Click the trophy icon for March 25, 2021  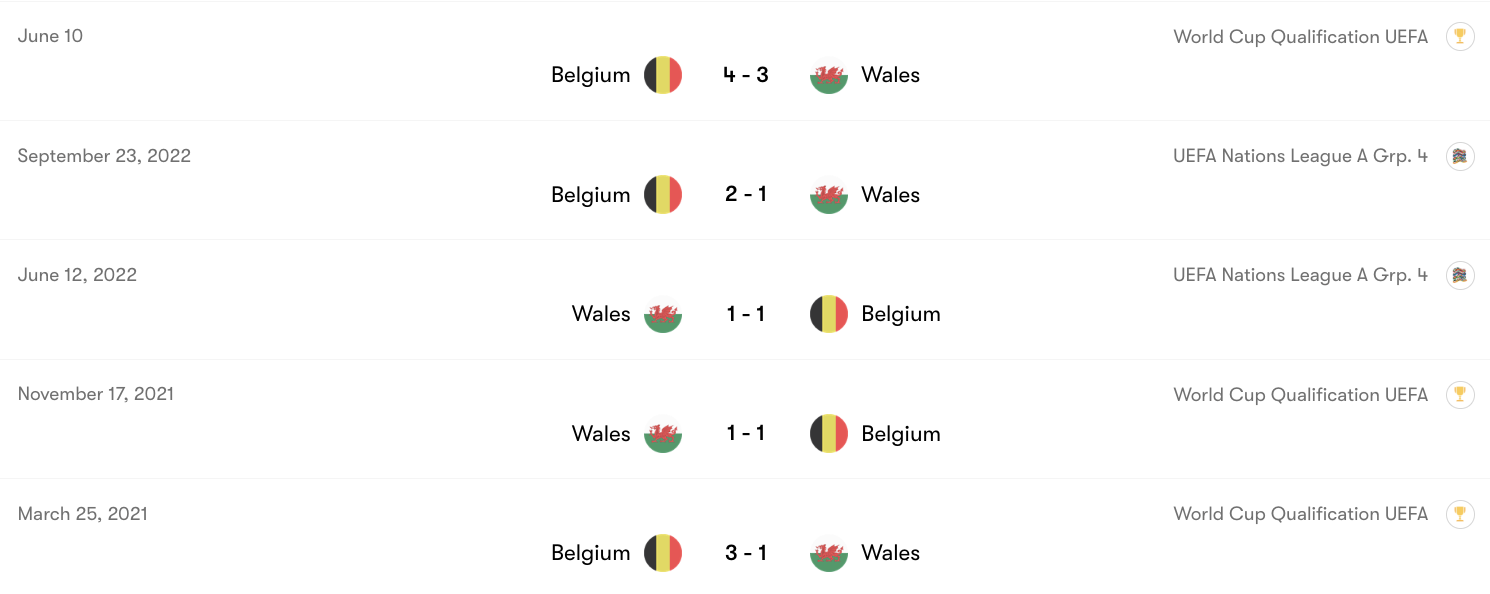tap(1460, 514)
